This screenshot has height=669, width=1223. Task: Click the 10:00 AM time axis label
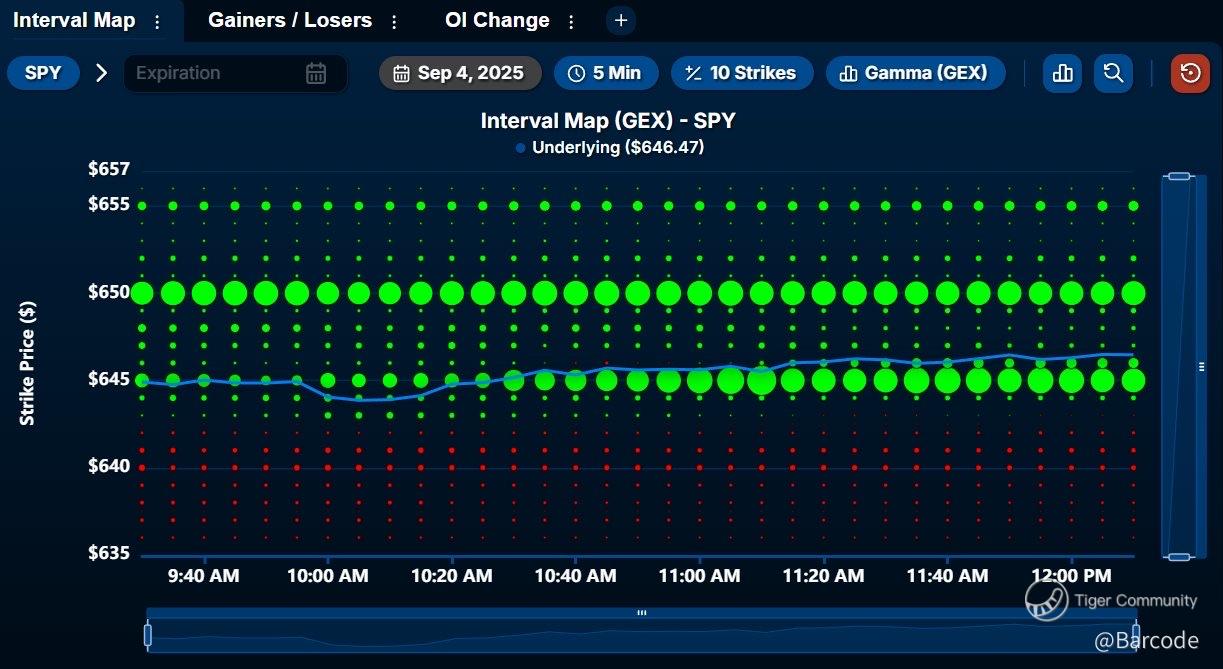point(328,575)
